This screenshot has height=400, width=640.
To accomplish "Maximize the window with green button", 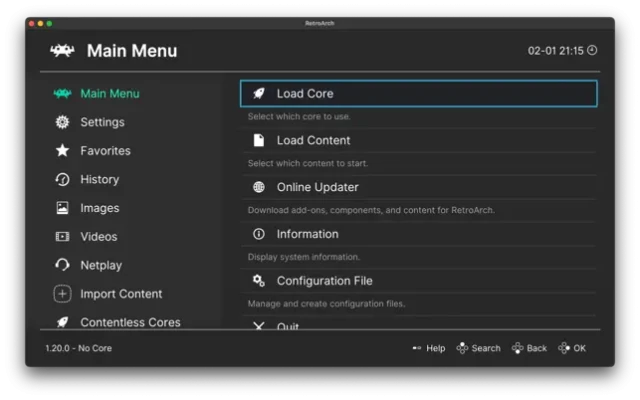I will tap(49, 24).
